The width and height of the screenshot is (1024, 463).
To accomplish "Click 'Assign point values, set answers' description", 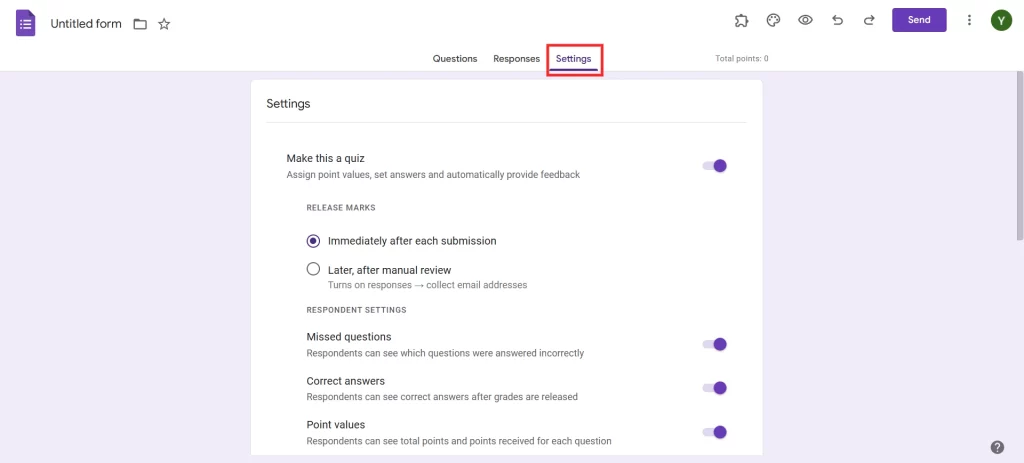I will (x=433, y=175).
